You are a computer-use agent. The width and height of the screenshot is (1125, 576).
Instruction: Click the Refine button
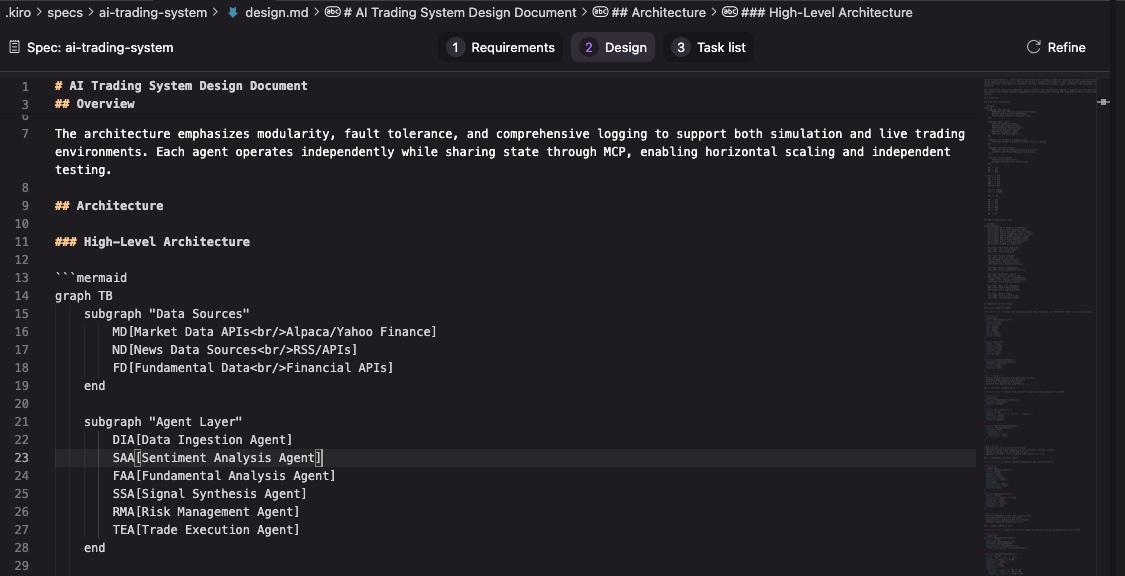pyautogui.click(x=1056, y=47)
